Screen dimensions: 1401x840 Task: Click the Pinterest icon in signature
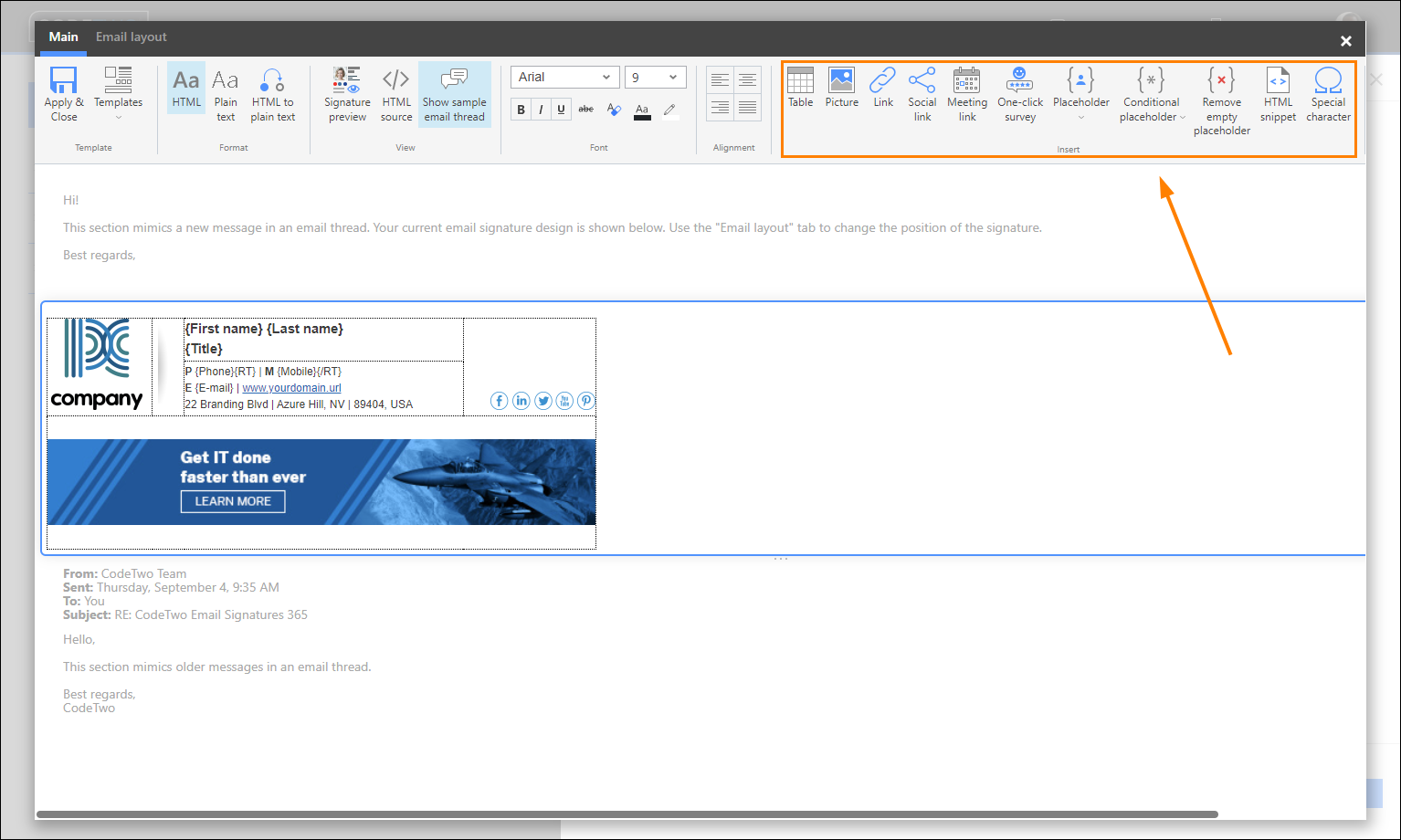[586, 401]
